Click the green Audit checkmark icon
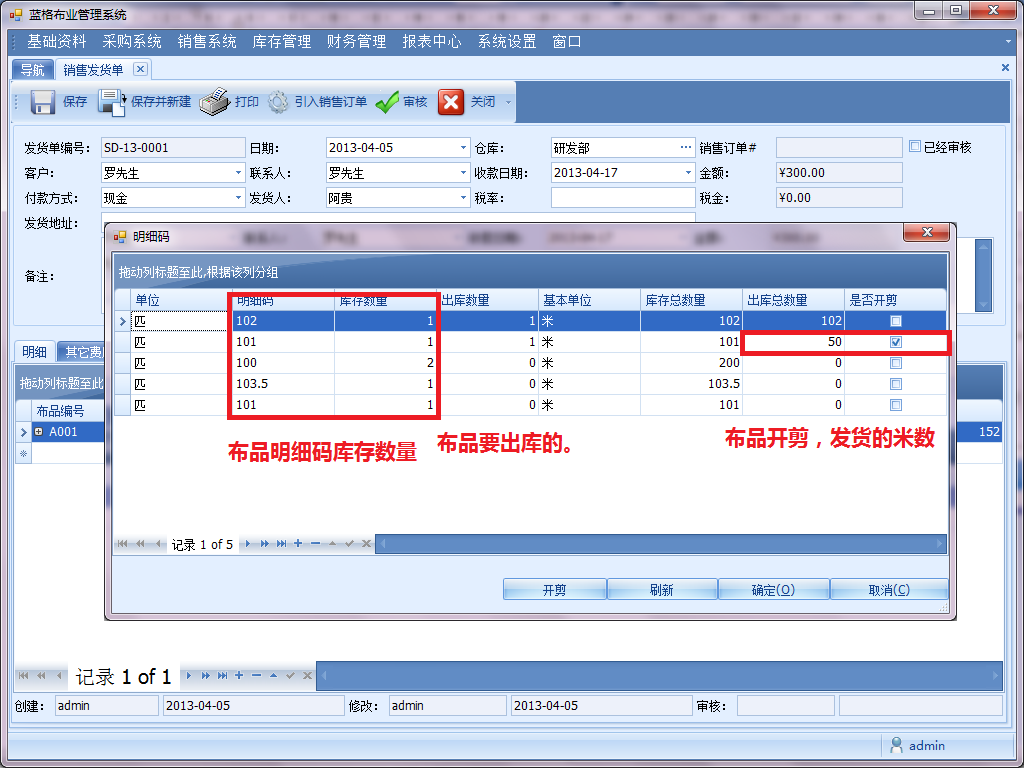This screenshot has height=768, width=1024. 387,102
